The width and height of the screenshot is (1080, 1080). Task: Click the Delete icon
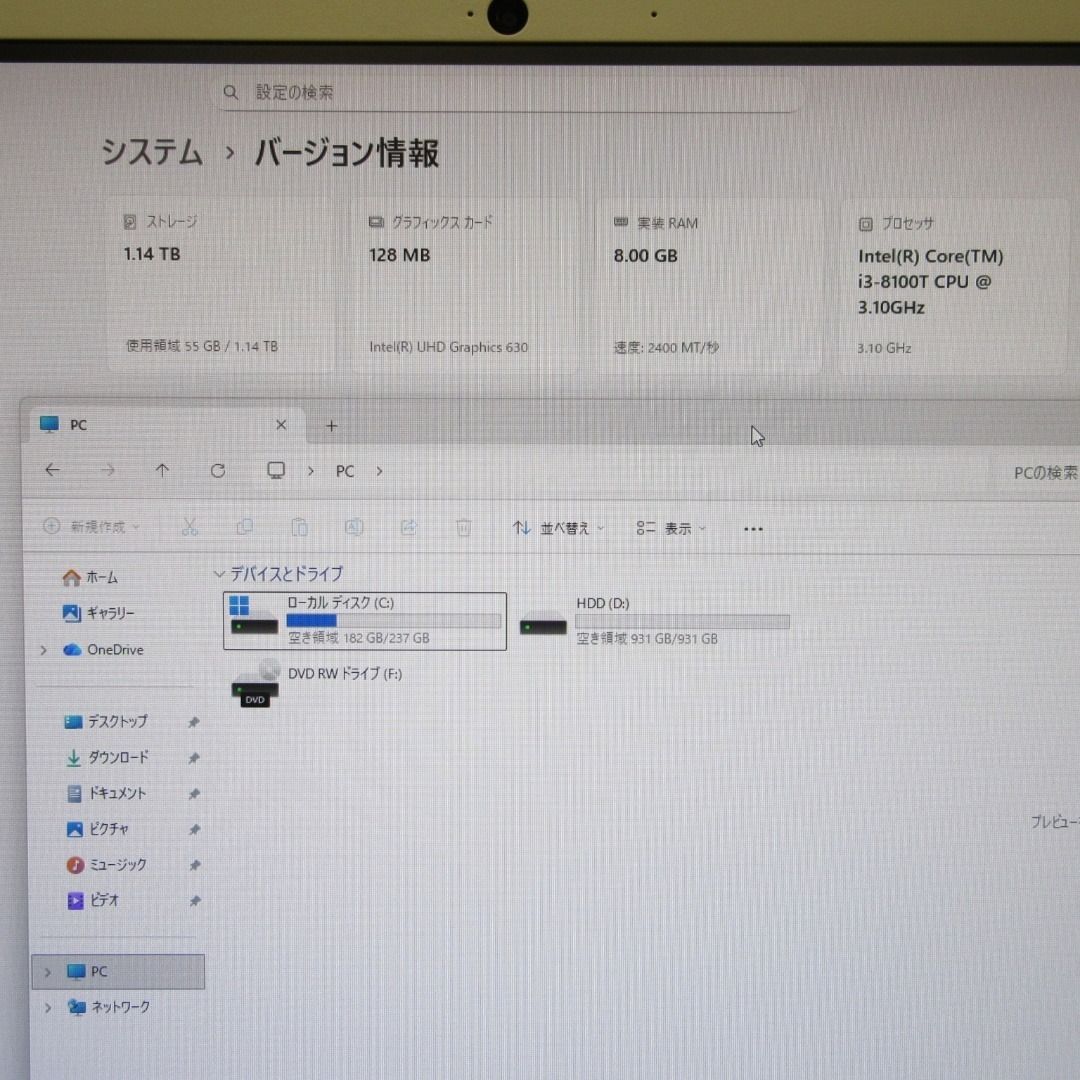coord(463,527)
